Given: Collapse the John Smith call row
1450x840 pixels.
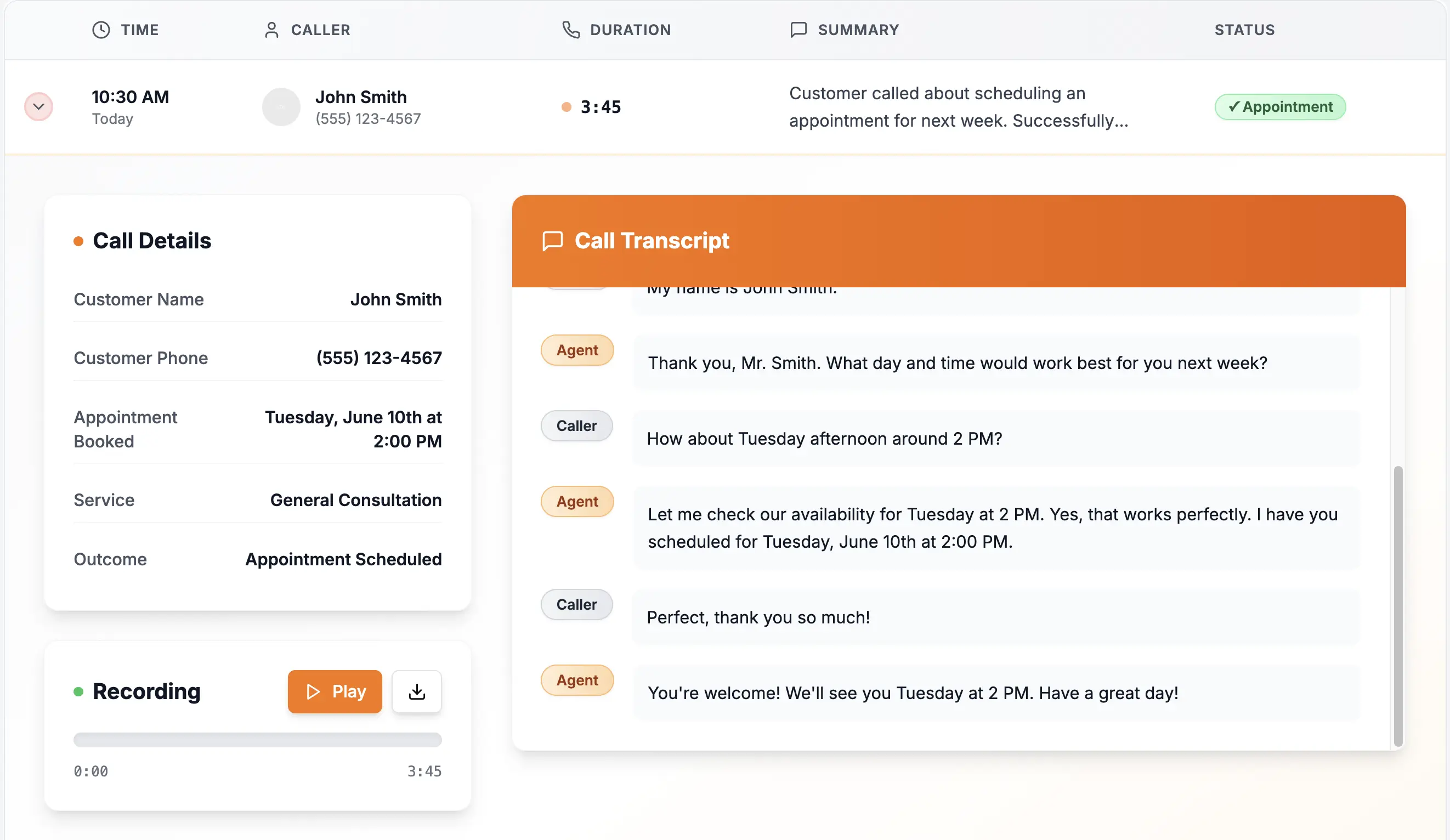Looking at the screenshot, I should tap(38, 106).
